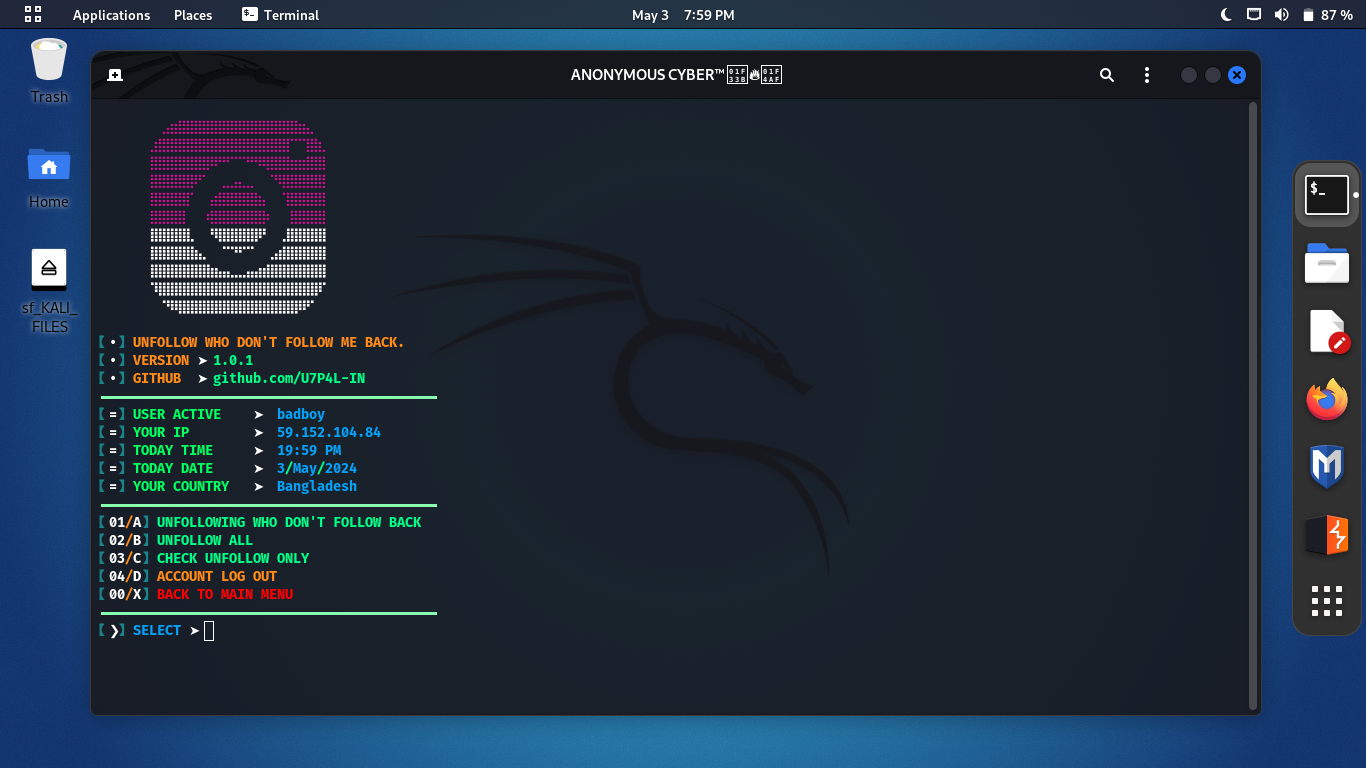Click the TODAY DATE label
Screen dimensions: 1366x768
pyautogui.click(x=173, y=468)
